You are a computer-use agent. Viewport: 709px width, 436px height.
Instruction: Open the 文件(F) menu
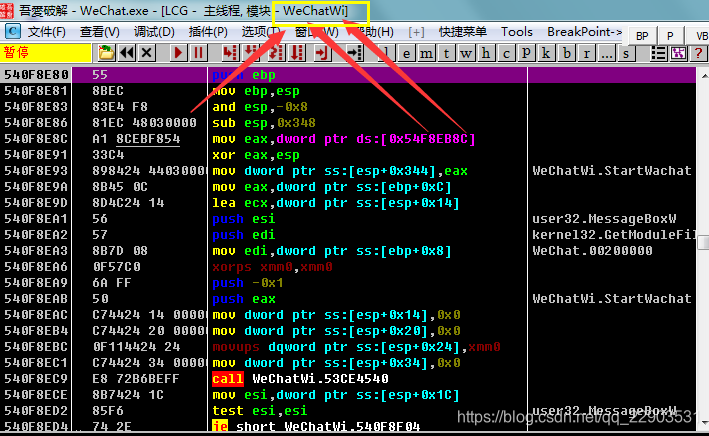[47, 32]
